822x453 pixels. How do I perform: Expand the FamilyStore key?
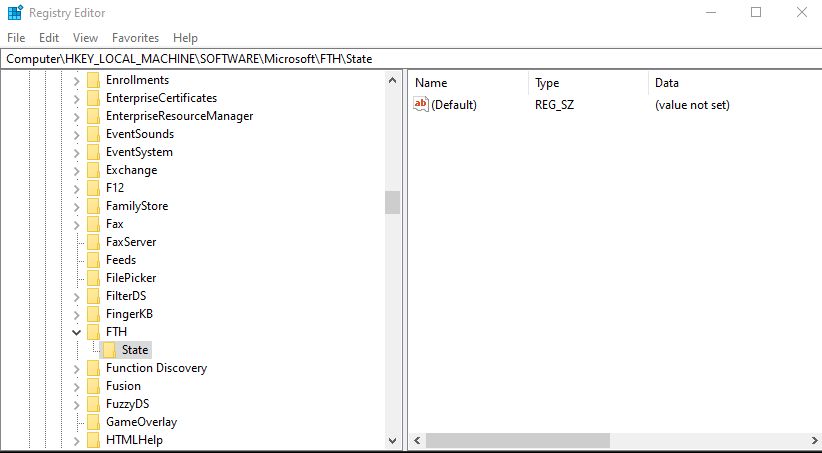[x=77, y=206]
